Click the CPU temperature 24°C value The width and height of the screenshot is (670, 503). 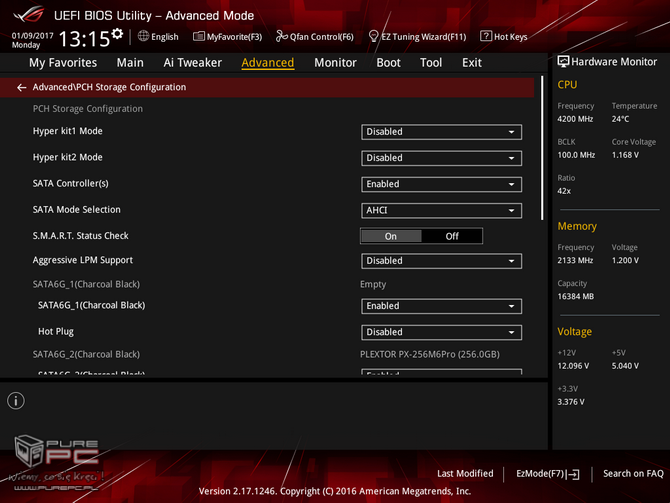620,119
